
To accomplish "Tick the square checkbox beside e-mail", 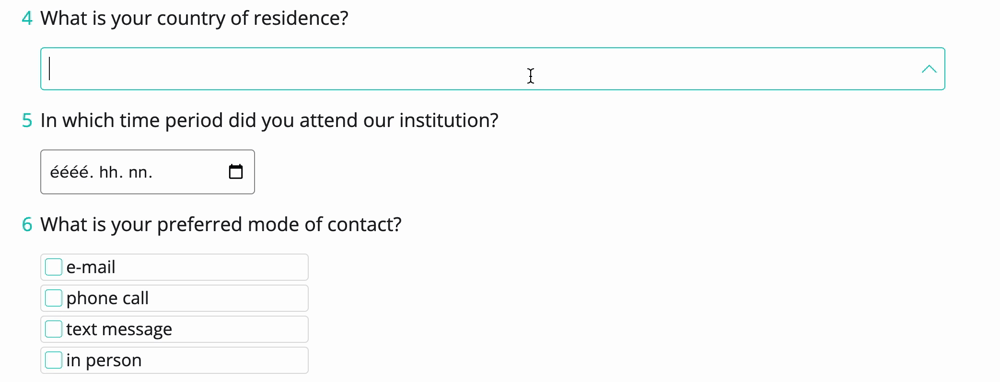I will pyautogui.click(x=54, y=267).
